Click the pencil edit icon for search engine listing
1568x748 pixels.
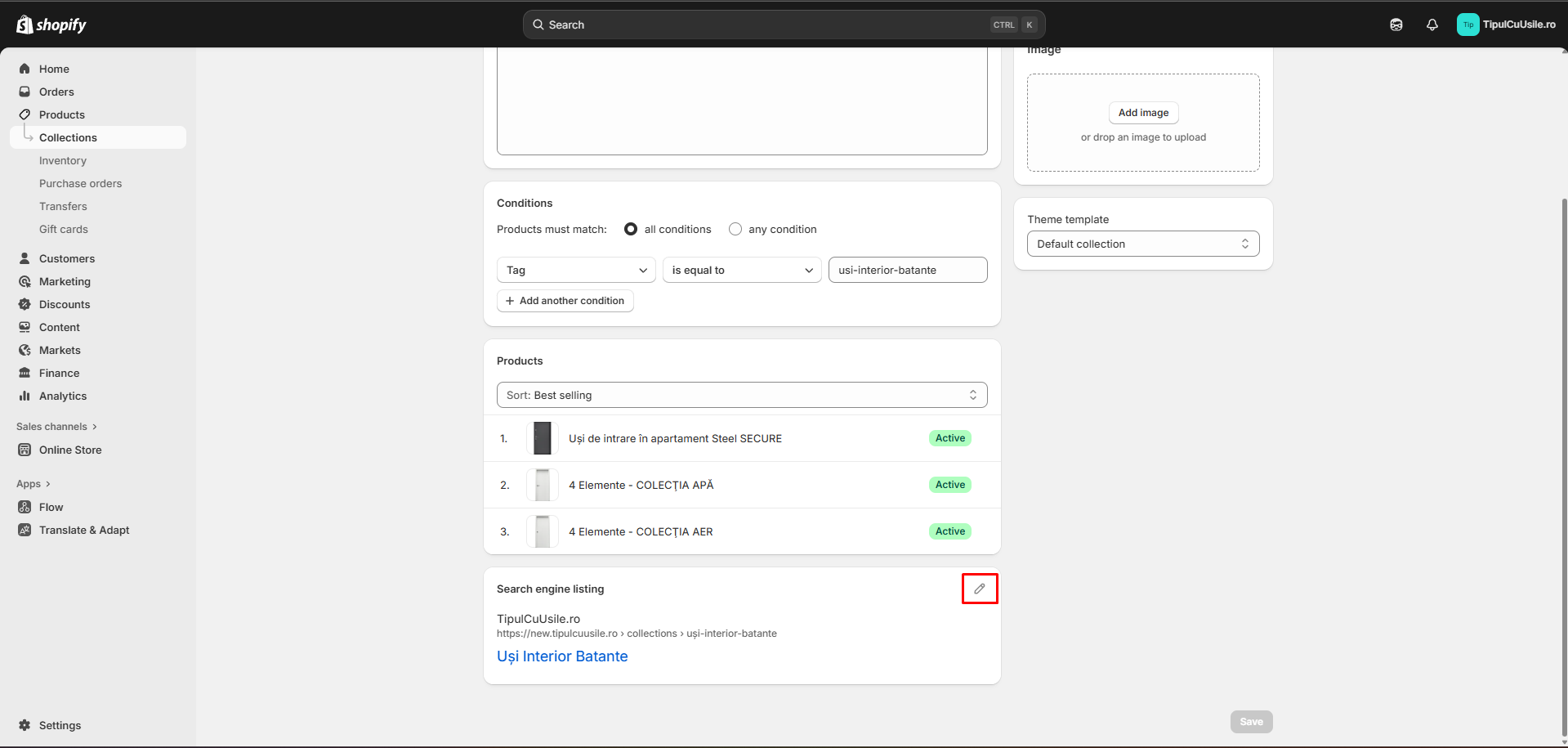tap(979, 589)
